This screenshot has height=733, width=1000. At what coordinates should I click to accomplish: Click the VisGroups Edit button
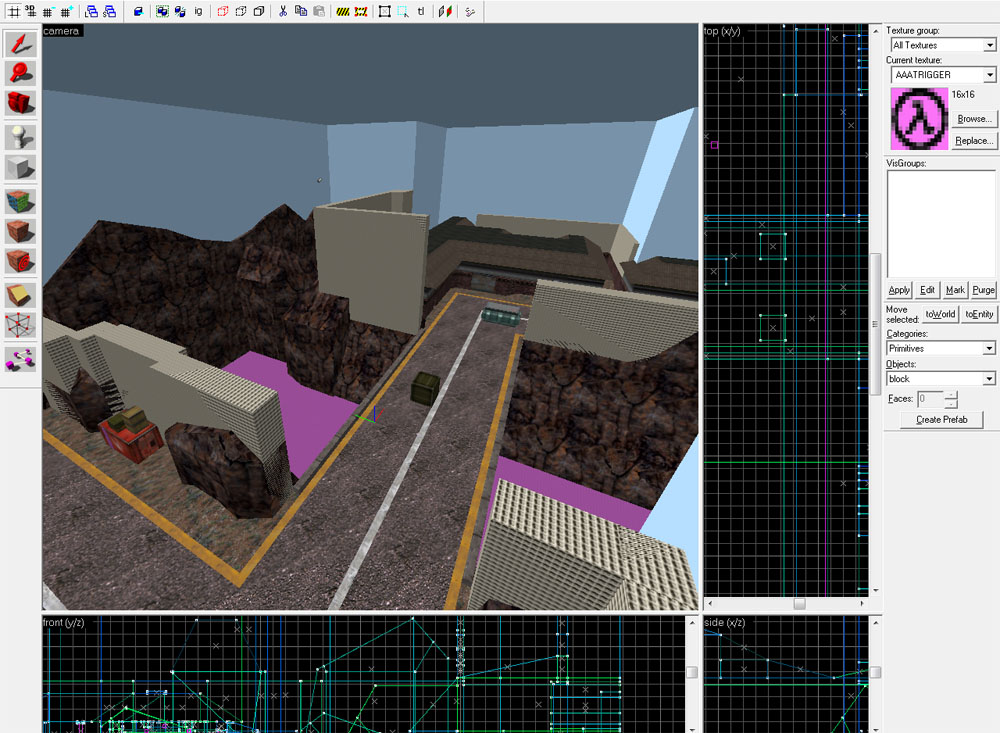tap(927, 290)
